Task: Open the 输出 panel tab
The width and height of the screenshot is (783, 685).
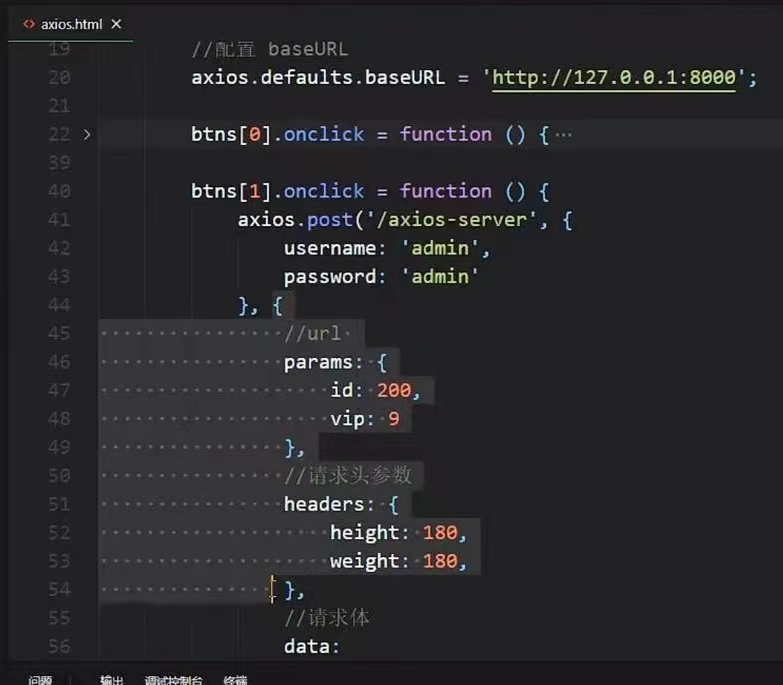Action: coord(111,680)
